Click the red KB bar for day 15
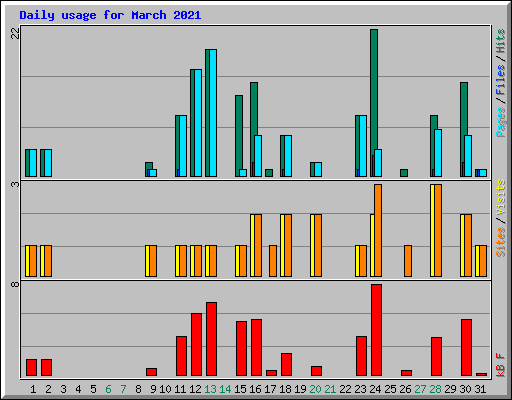 click(x=241, y=348)
